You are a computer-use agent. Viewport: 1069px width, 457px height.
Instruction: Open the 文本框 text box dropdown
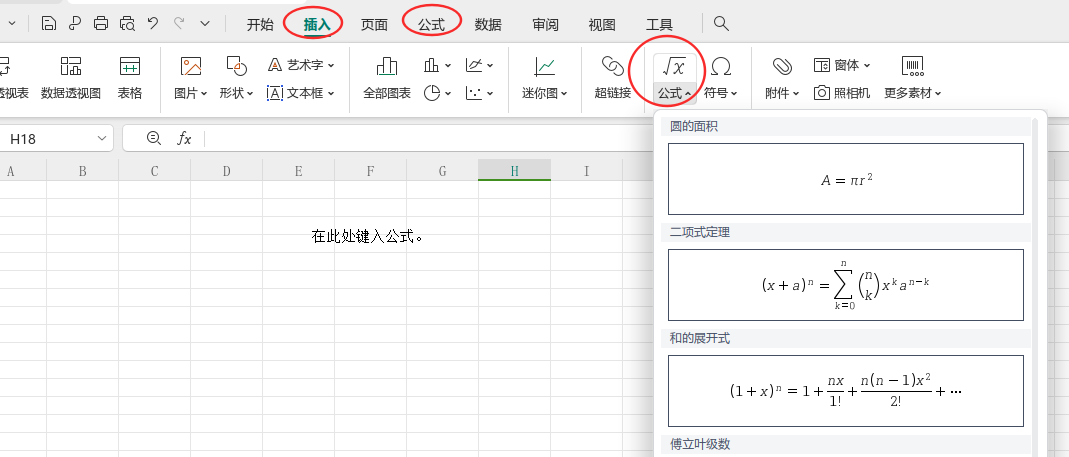(301, 93)
